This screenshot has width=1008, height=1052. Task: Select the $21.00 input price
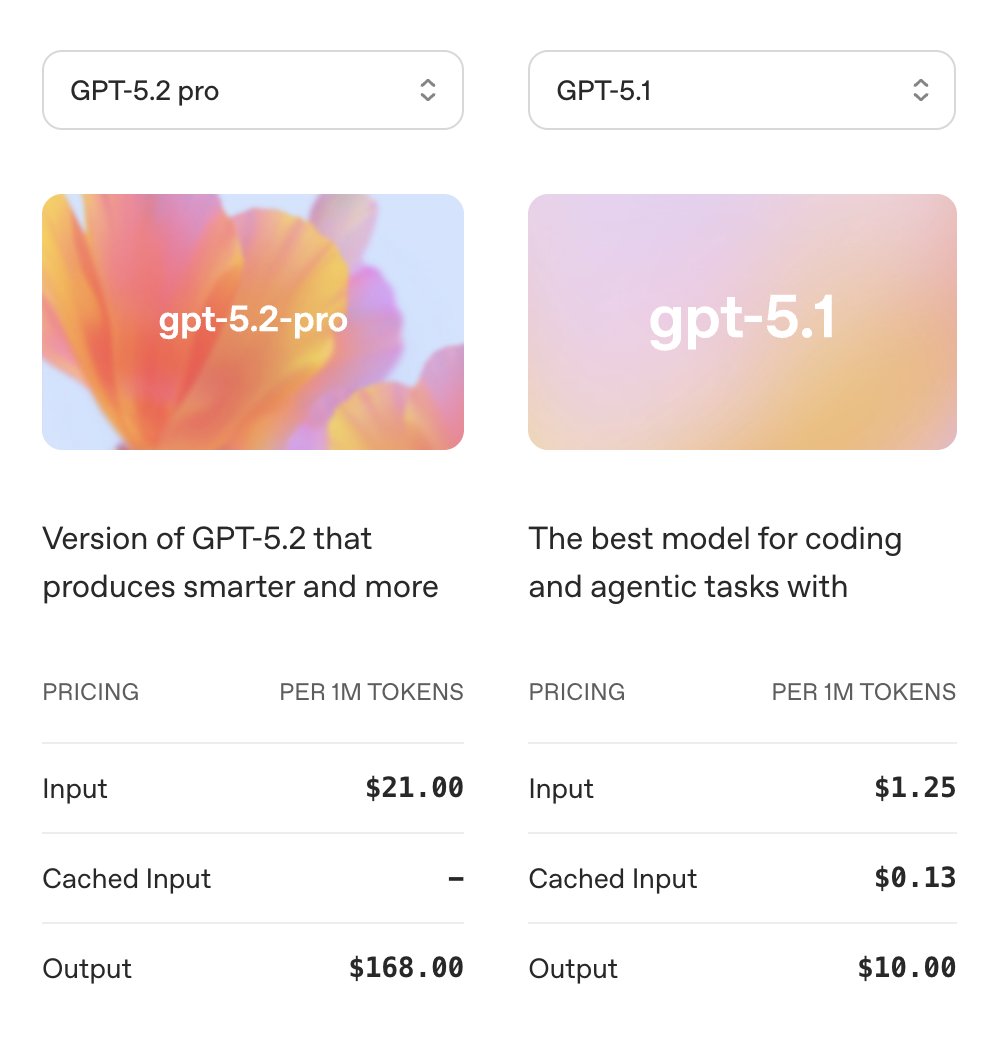[414, 788]
